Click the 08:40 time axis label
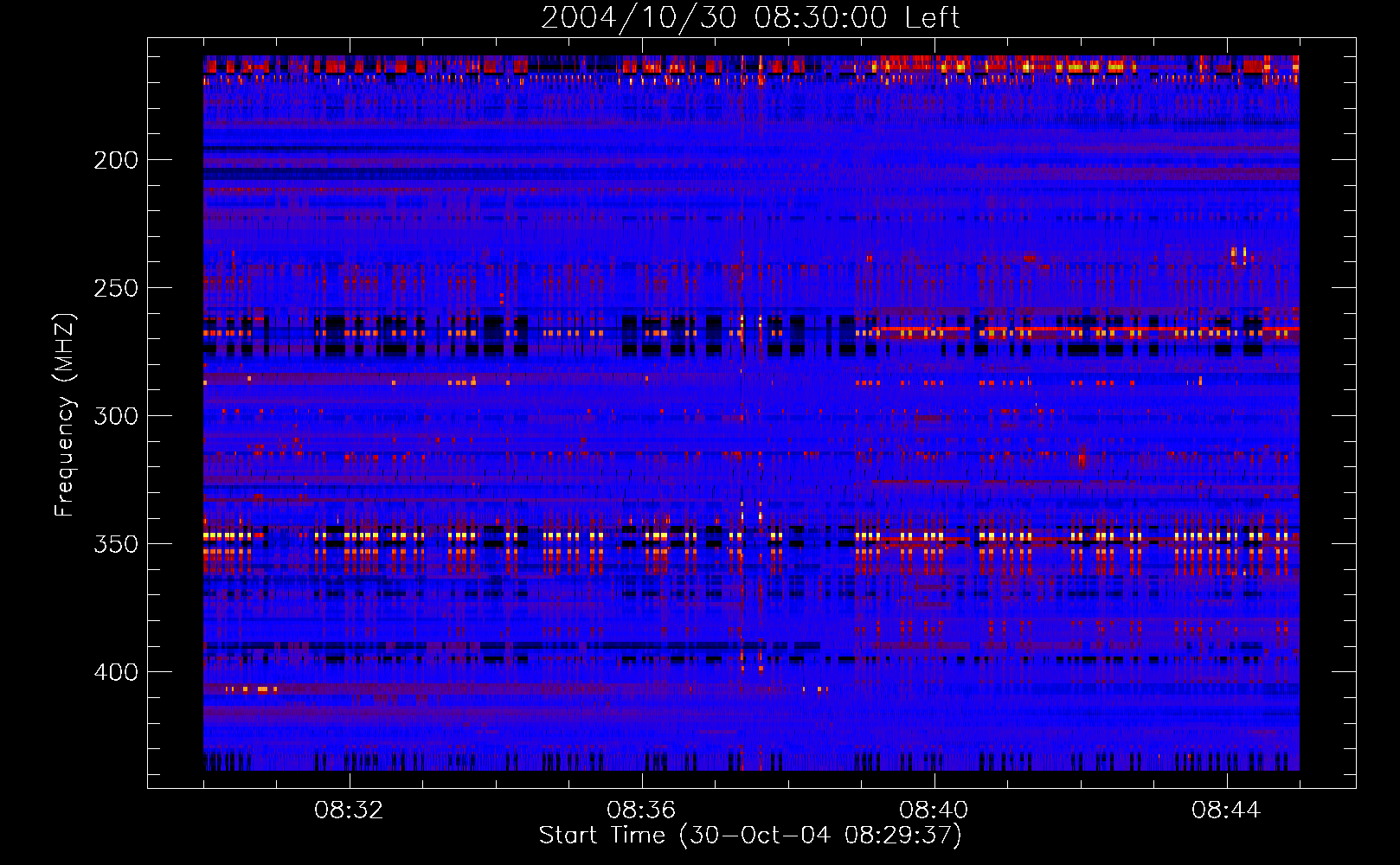 934,811
